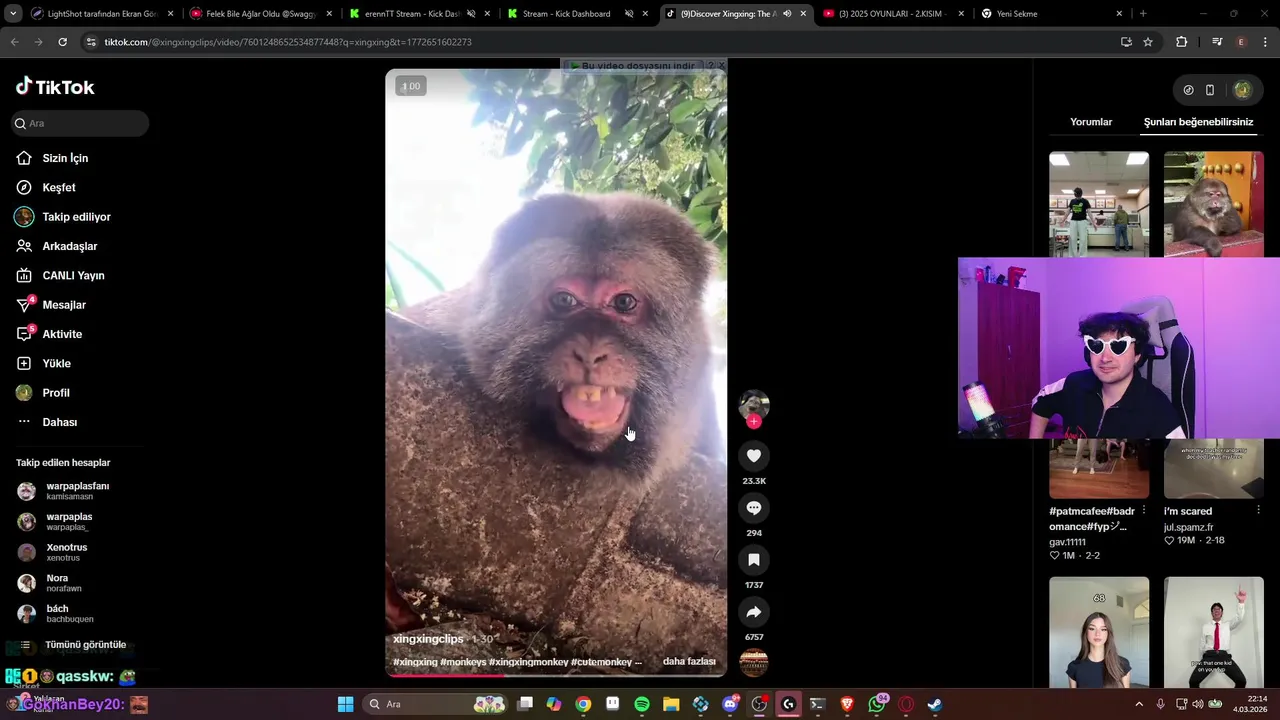Viewport: 1280px width, 720px height.
Task: Open author gav.11111
Action: tap(1067, 542)
